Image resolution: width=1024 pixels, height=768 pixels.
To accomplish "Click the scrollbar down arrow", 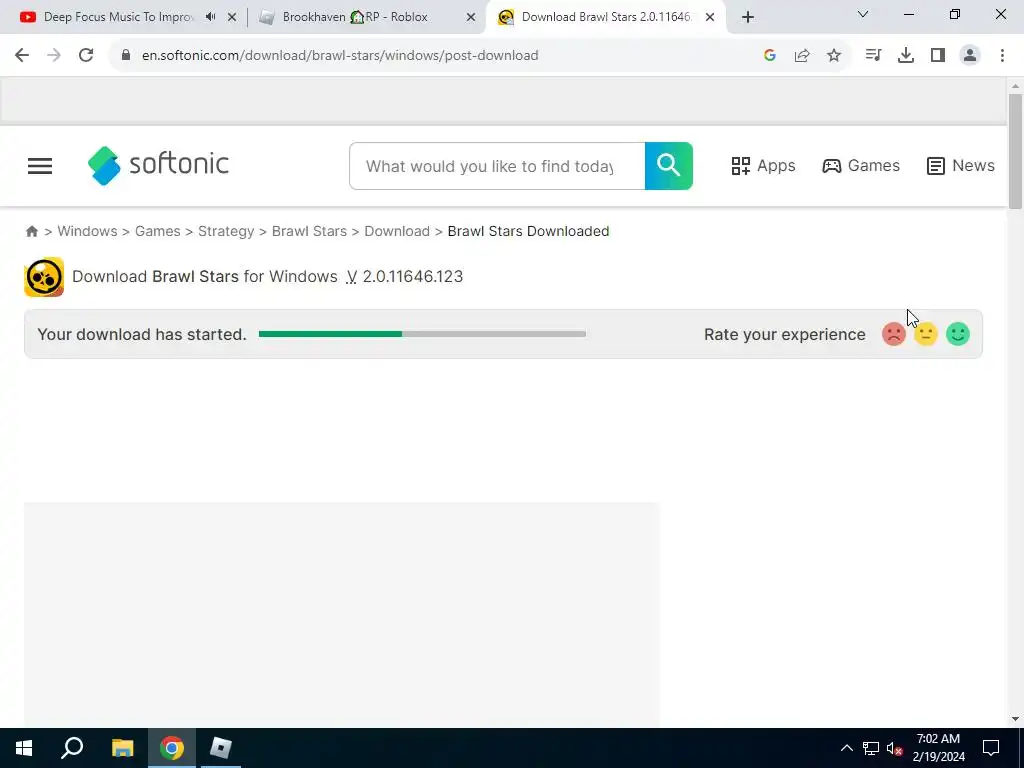I will click(x=1015, y=719).
